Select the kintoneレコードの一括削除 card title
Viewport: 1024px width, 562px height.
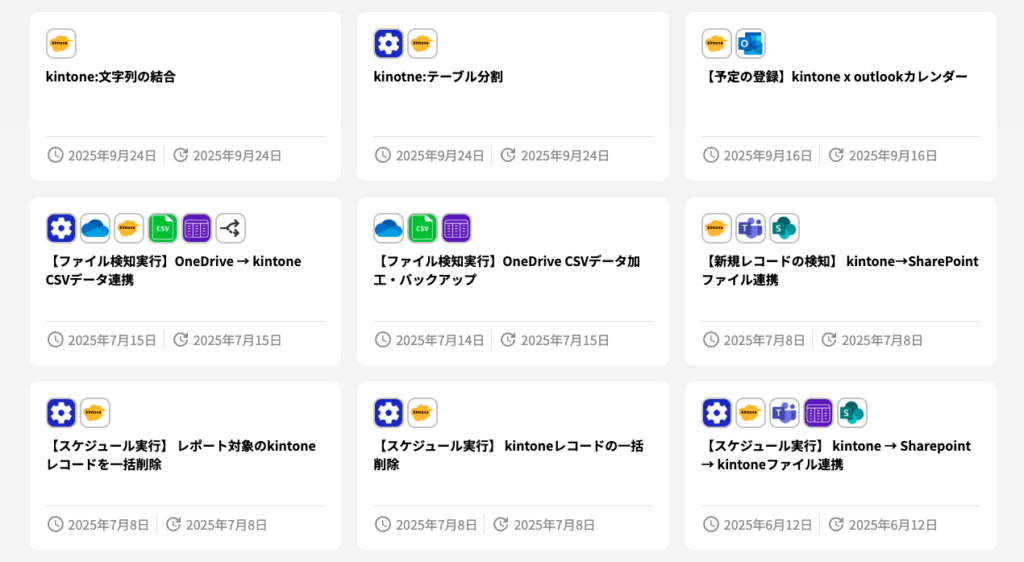coord(508,455)
